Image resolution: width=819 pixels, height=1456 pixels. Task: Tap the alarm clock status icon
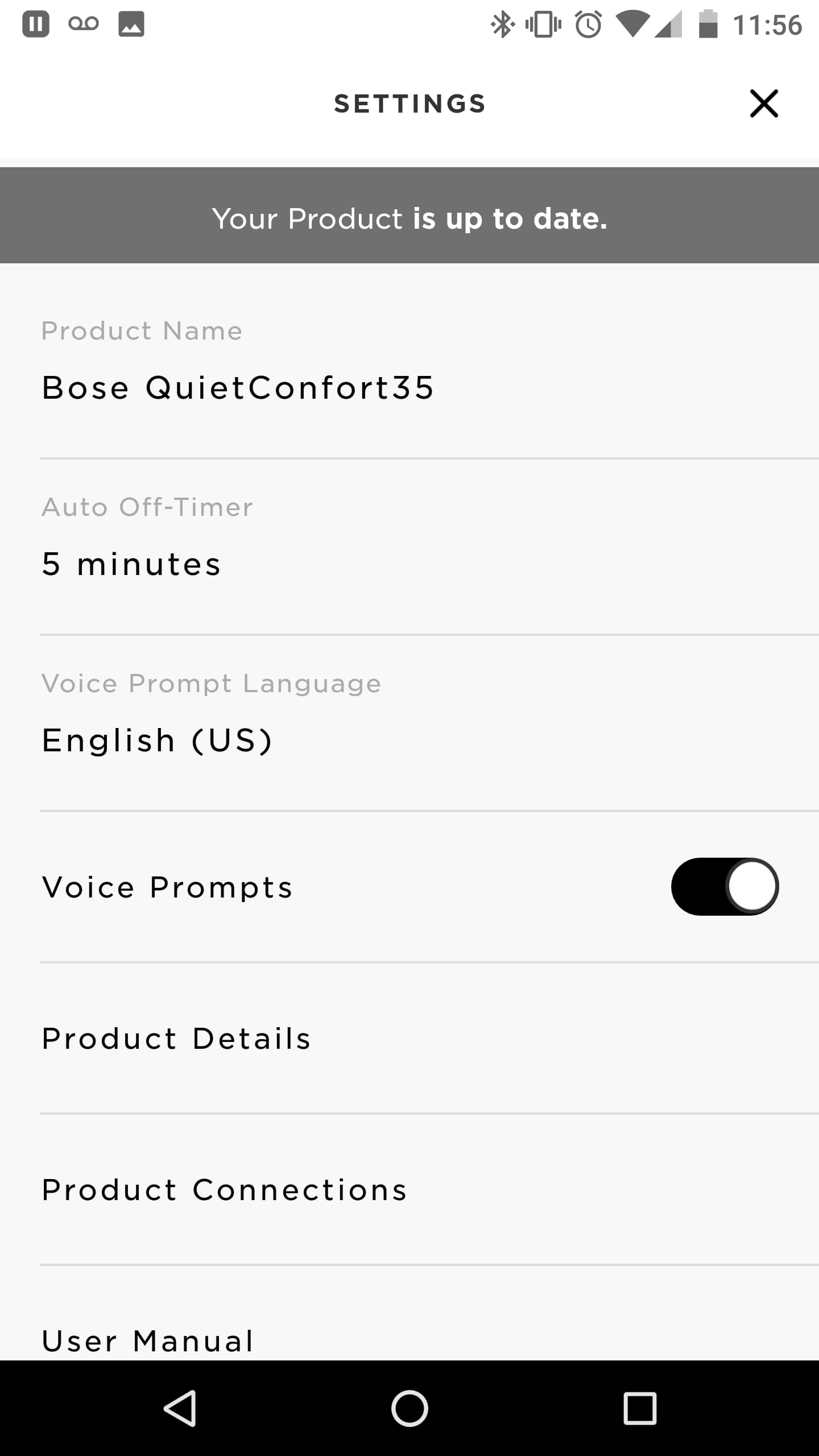588,25
